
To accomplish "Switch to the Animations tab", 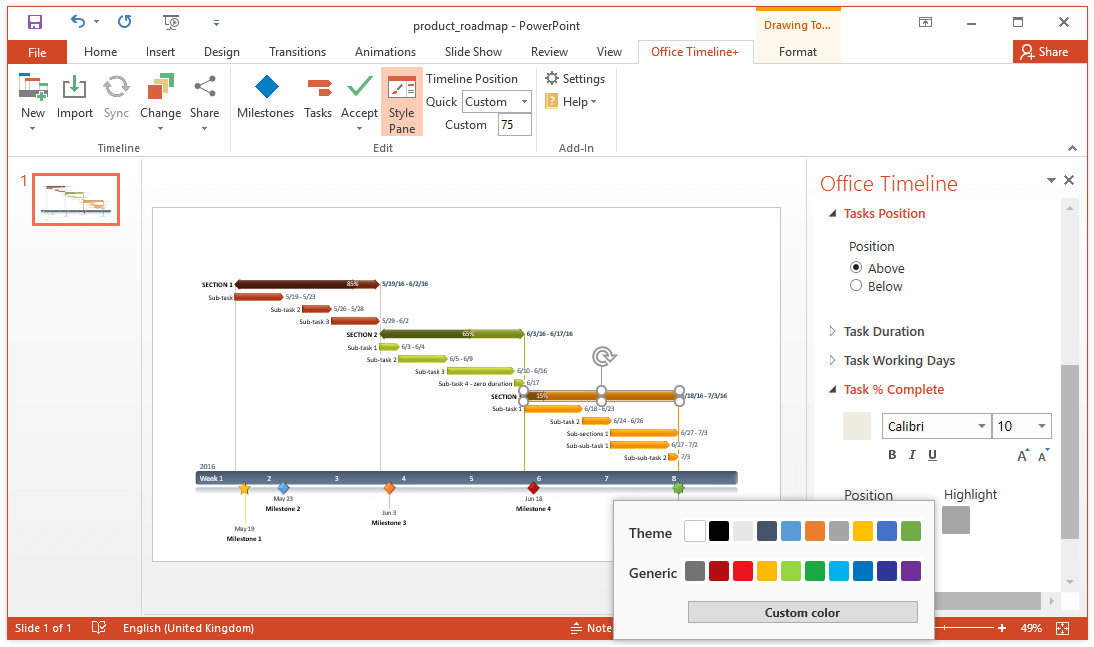I will (x=385, y=52).
